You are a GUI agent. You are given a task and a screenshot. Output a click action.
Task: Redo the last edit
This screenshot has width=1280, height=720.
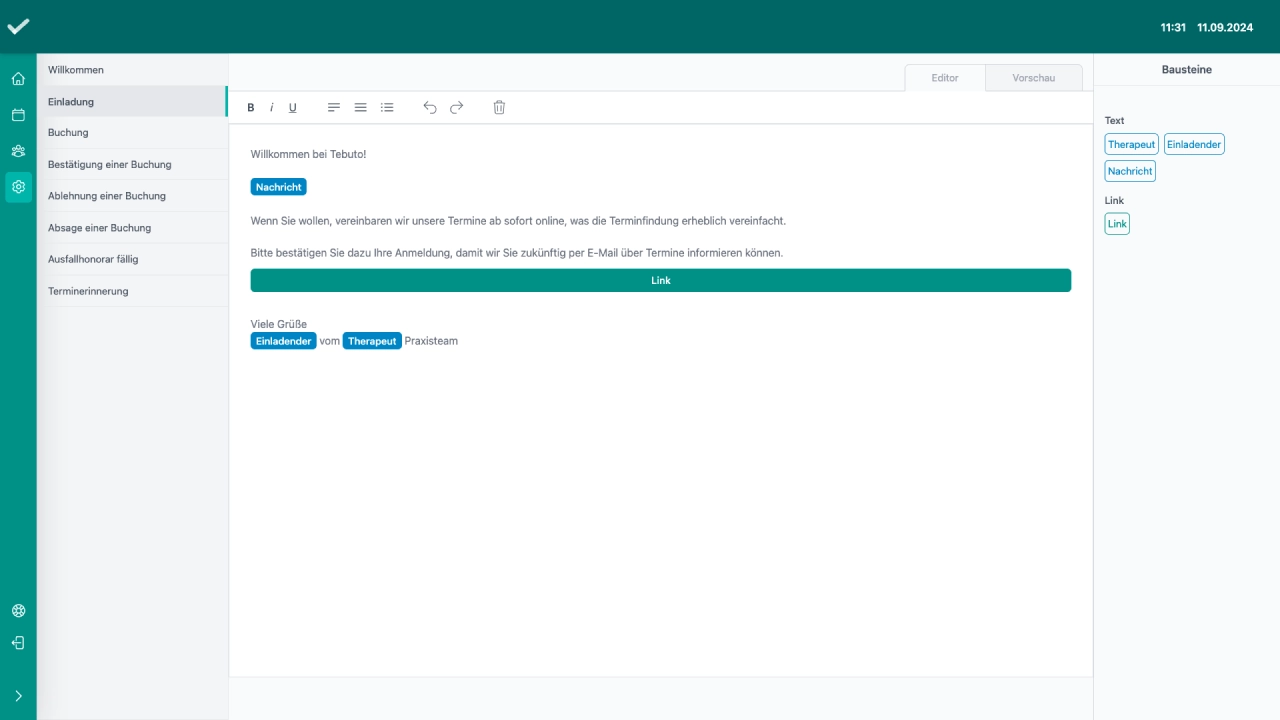coord(456,108)
